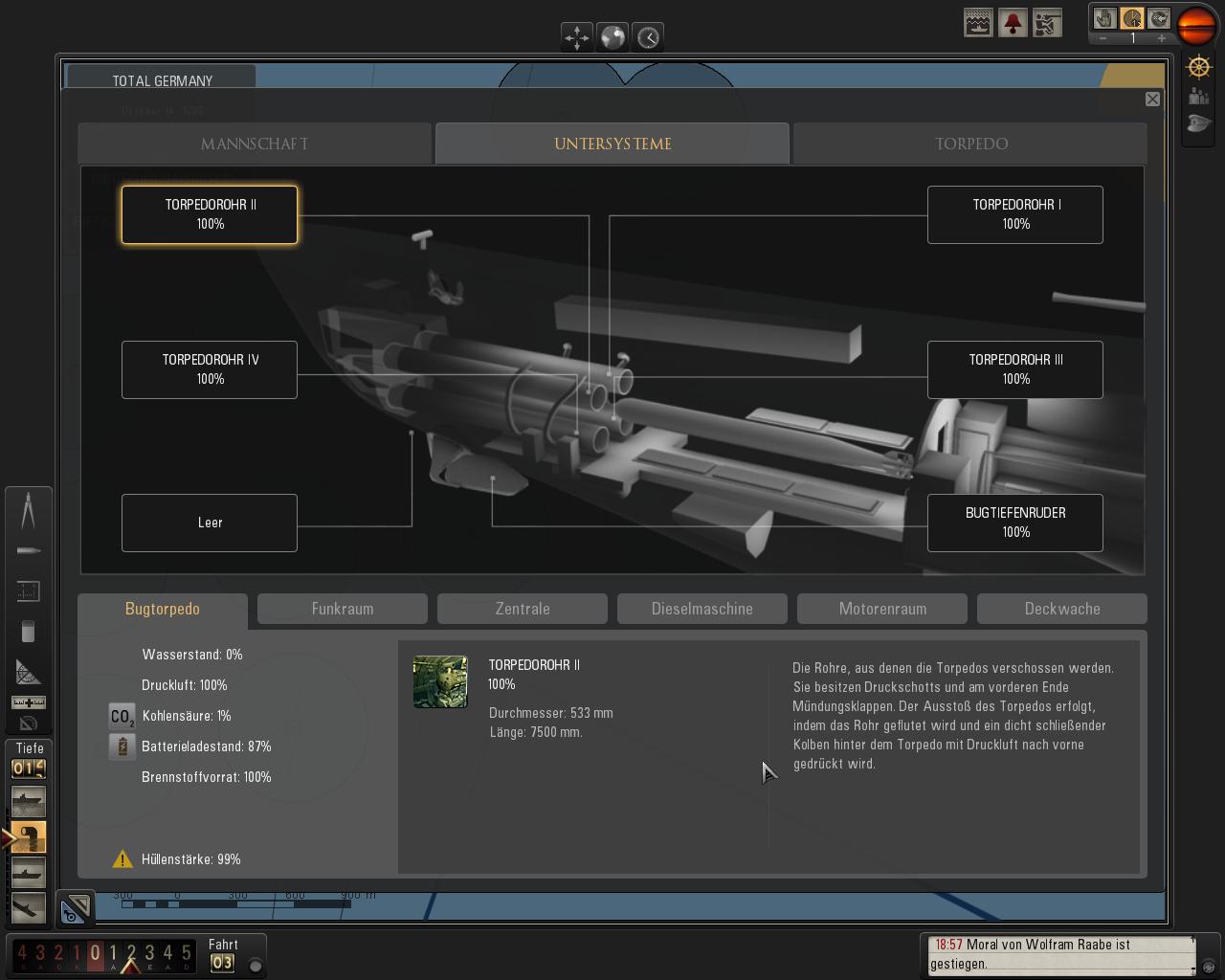Click the Torpedorohr II thumbnail image

coord(440,682)
